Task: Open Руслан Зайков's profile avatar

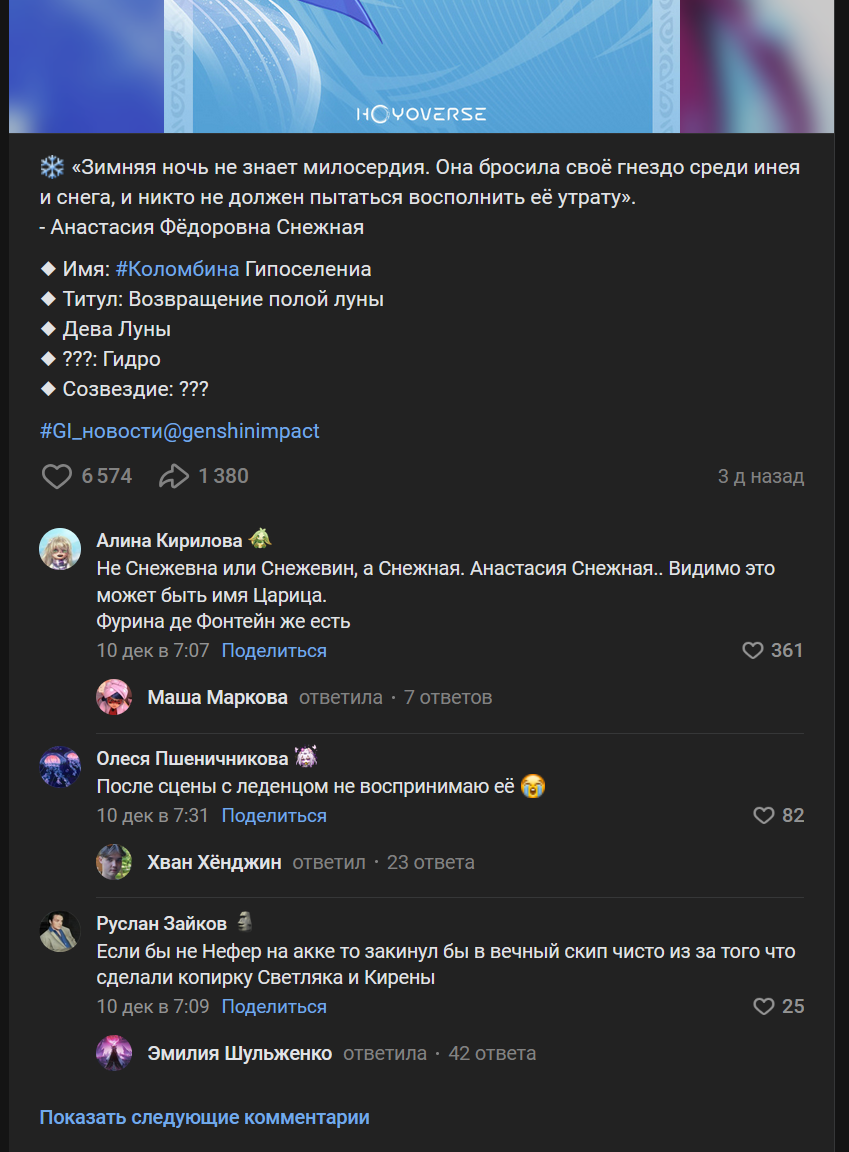Action: coord(60,931)
